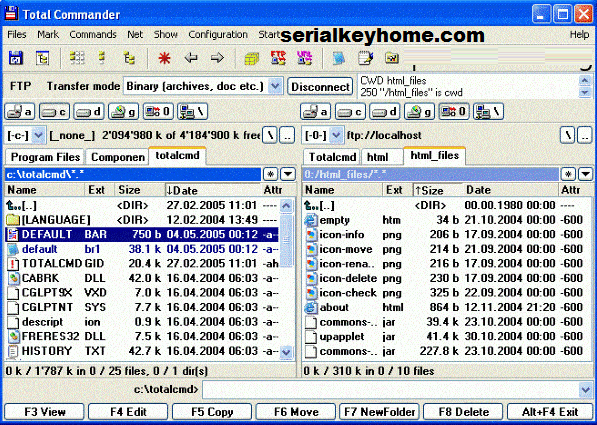The image size is (597, 425).
Task: Click left panel scrollbar down arrow
Action: [x=286, y=352]
